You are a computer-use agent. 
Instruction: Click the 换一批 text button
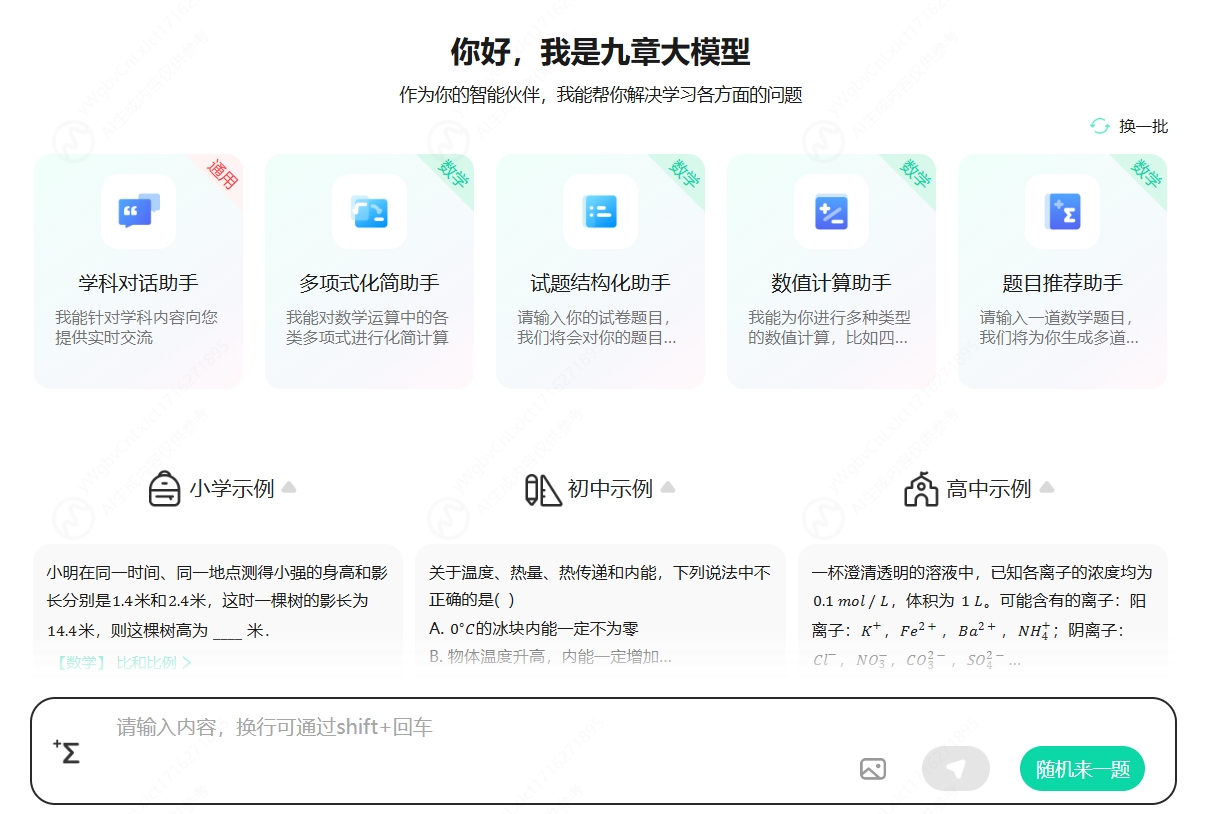coord(1142,126)
